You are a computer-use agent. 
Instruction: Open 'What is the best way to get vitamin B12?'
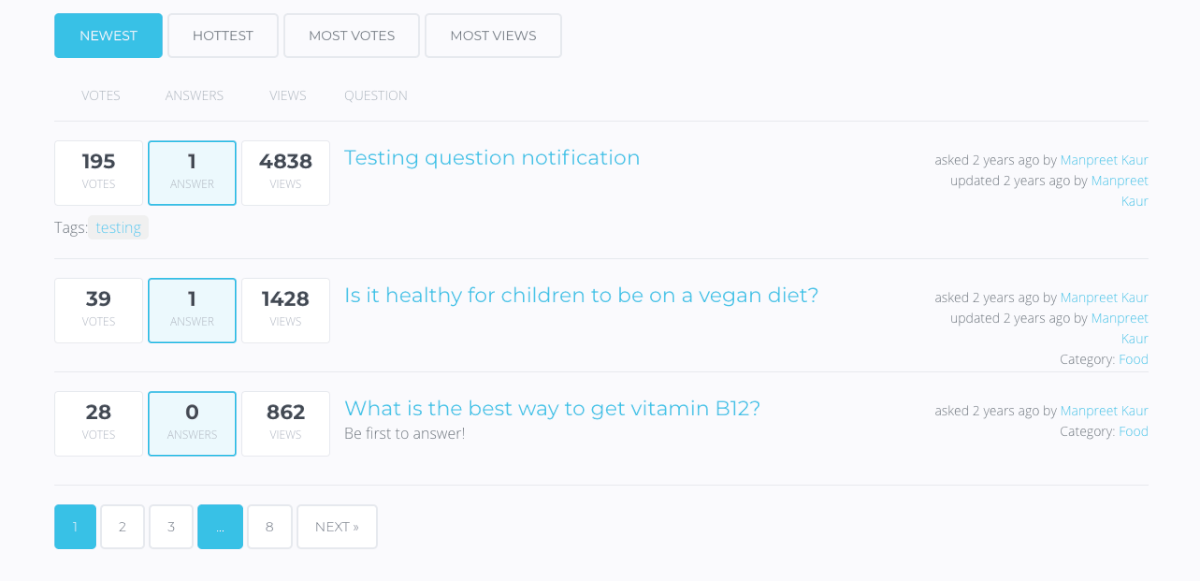[551, 408]
